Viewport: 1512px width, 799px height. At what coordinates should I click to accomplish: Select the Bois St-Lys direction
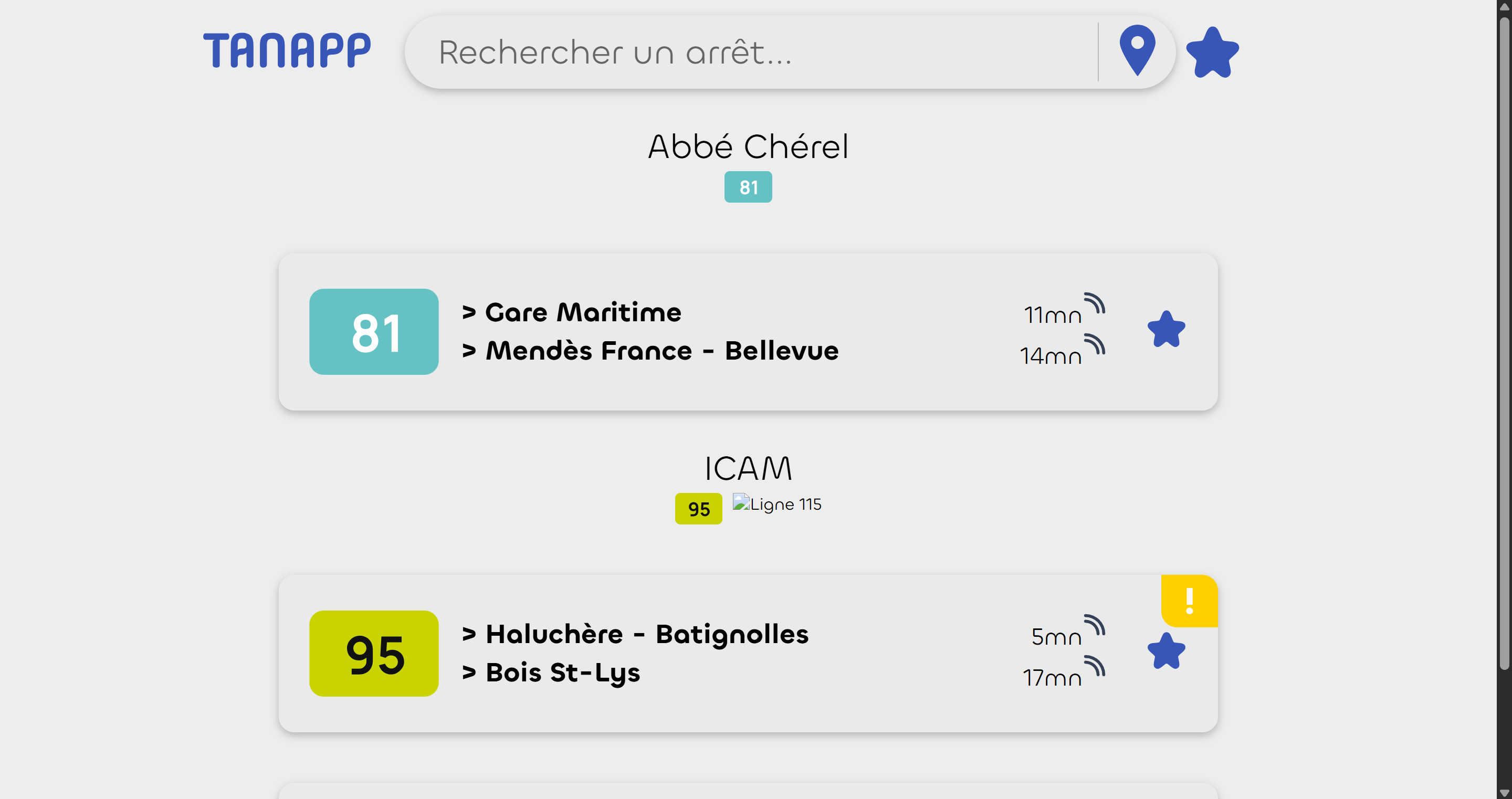pos(551,673)
